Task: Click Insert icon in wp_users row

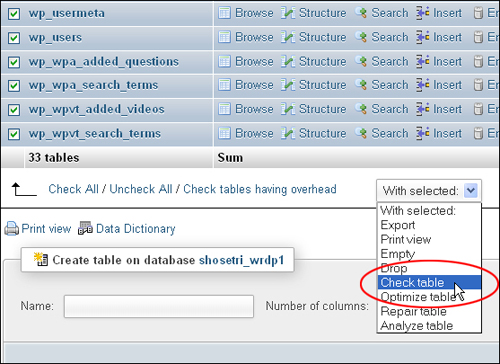Action: [x=422, y=37]
